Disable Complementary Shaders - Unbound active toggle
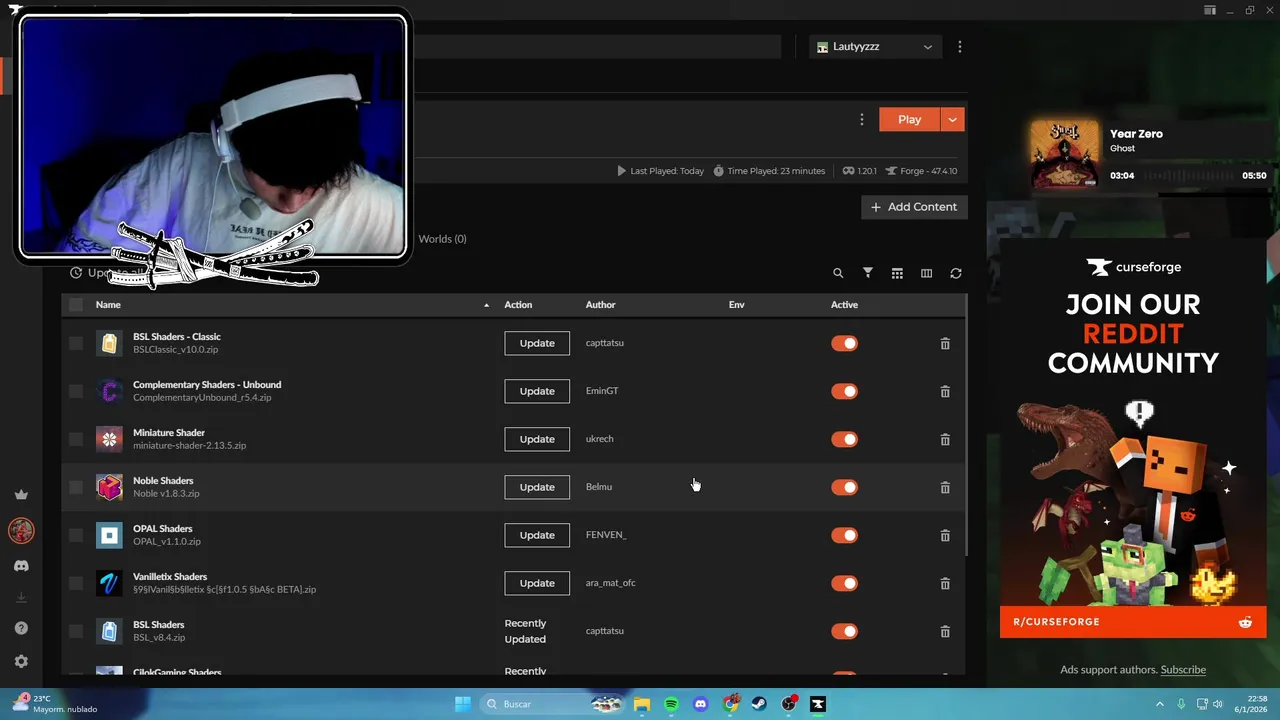1280x720 pixels. coord(844,391)
